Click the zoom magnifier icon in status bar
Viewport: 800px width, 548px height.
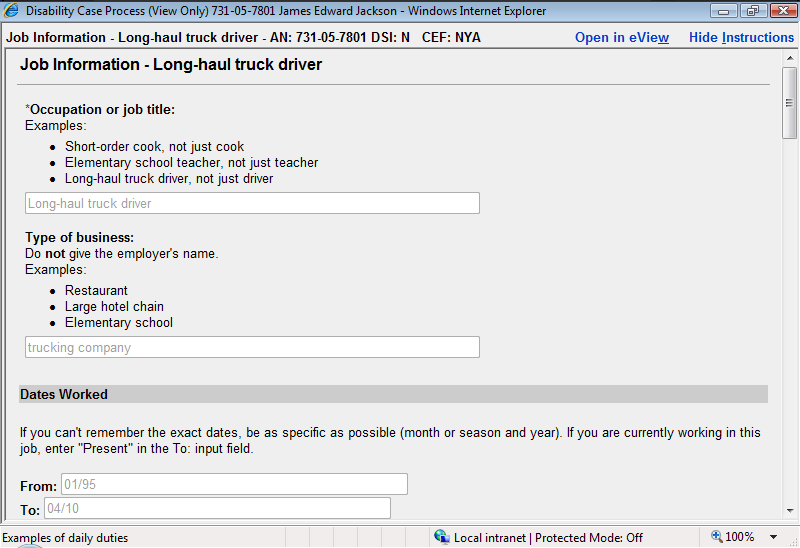click(x=716, y=537)
